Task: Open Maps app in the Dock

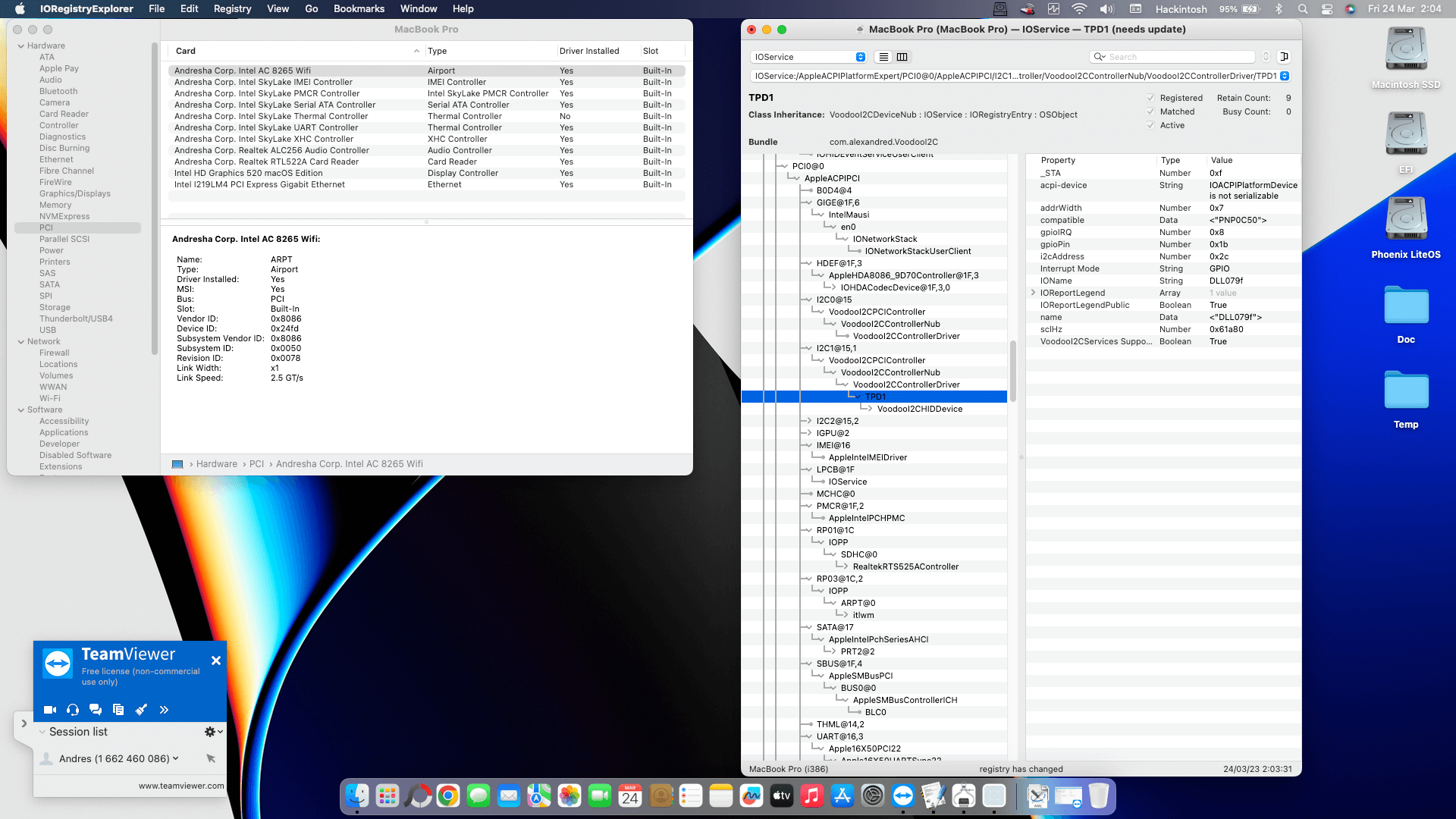Action: (539, 795)
